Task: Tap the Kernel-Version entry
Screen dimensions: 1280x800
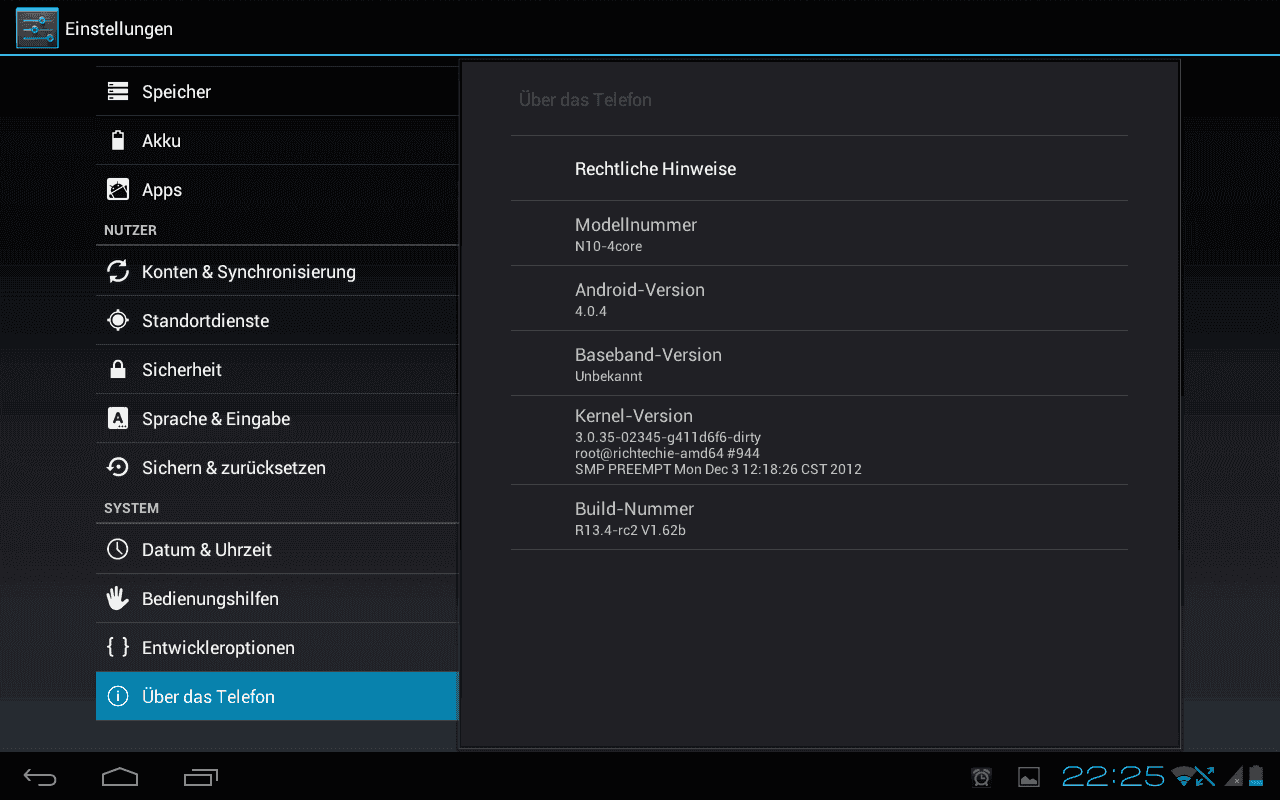Action: coord(819,441)
